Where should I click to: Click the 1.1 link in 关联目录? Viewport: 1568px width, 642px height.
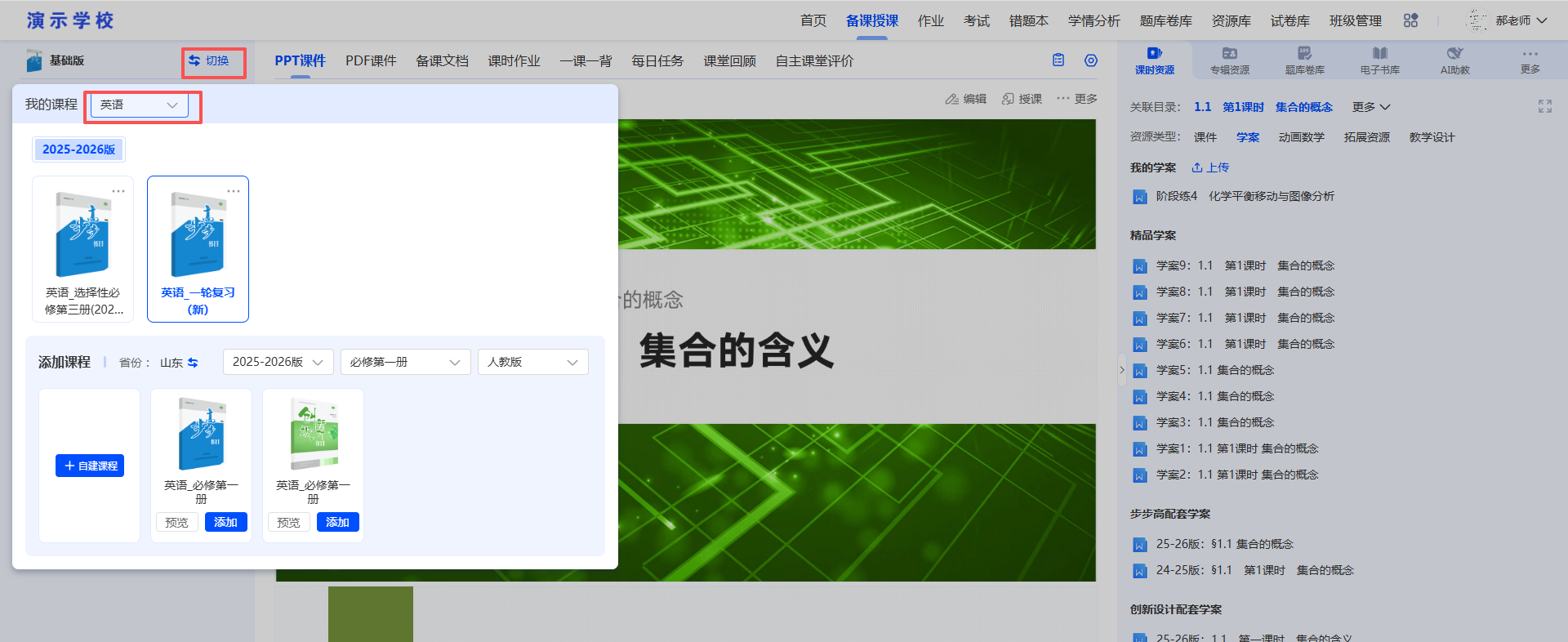(1202, 107)
